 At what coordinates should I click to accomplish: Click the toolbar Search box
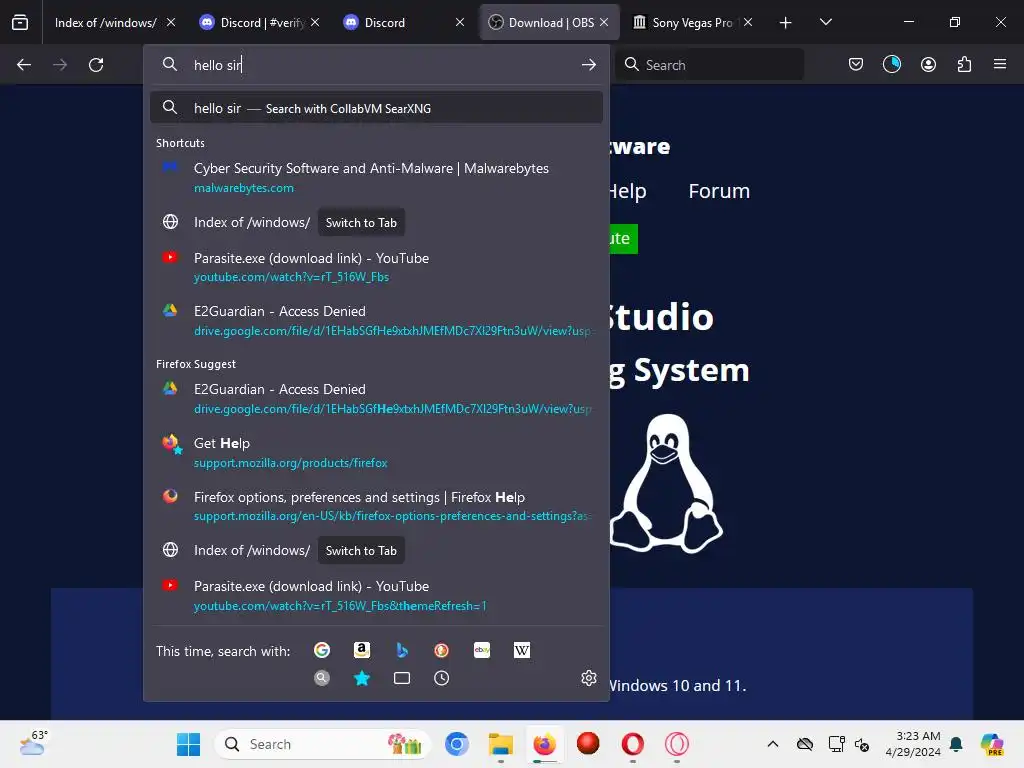click(x=710, y=65)
